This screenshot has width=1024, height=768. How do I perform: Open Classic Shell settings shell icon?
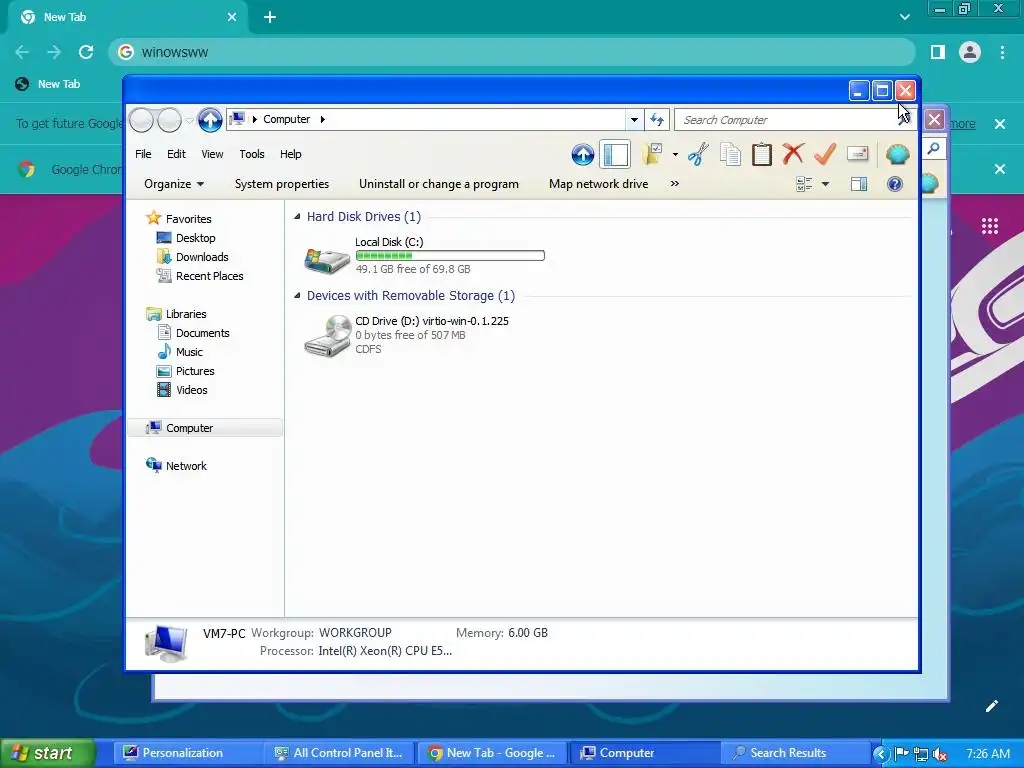897,154
